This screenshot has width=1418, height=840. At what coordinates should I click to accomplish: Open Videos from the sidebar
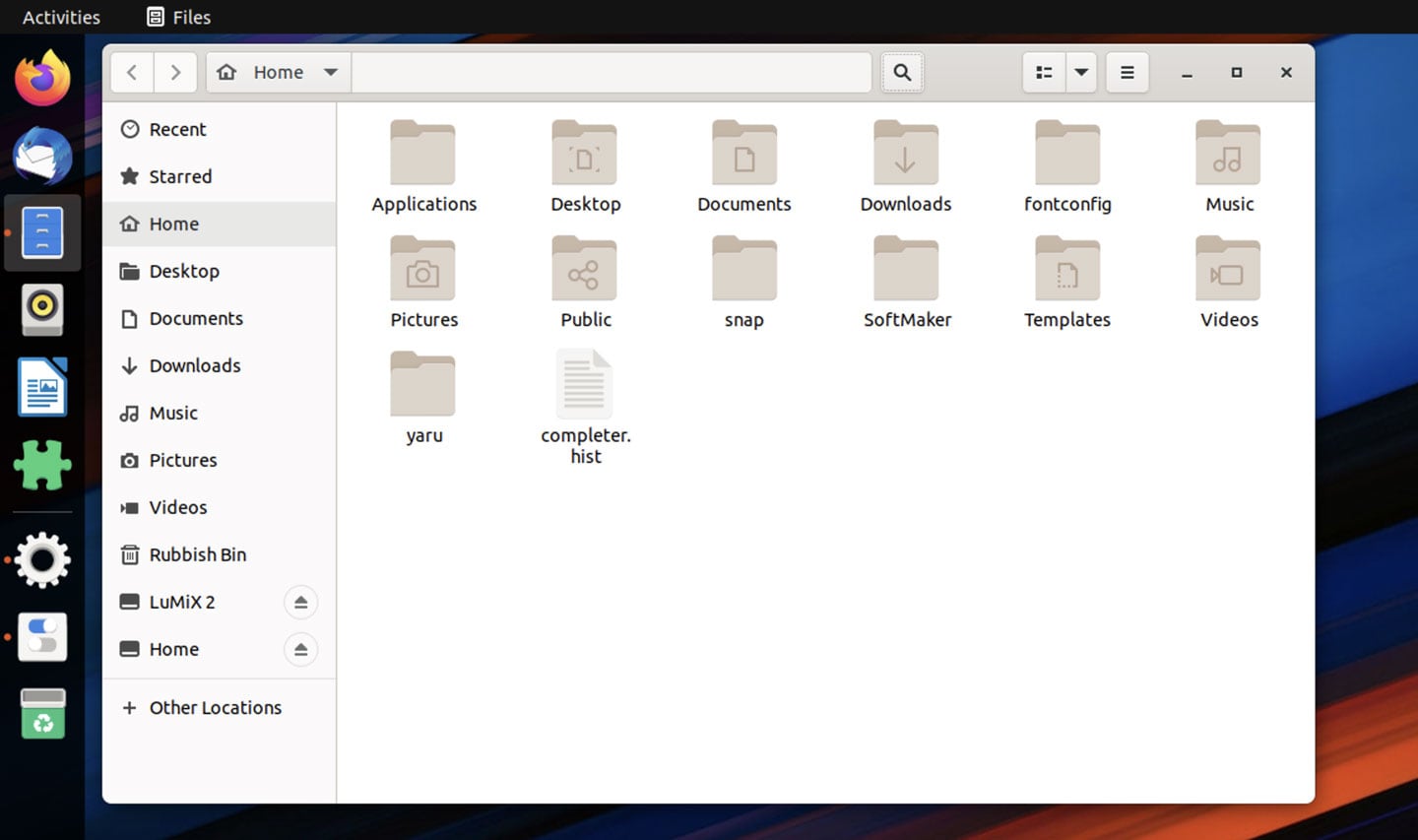coord(219,507)
